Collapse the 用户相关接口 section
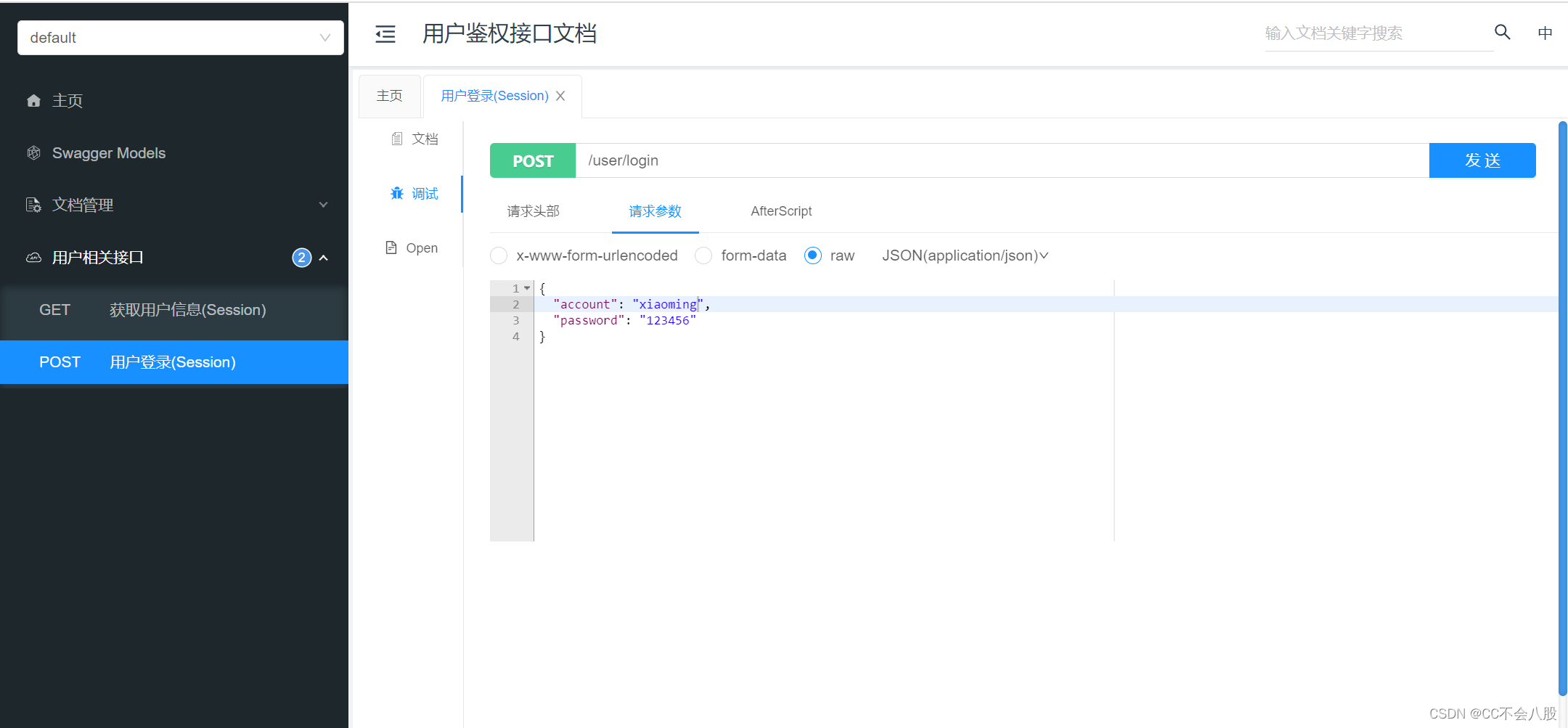Viewport: 1568px width, 728px height. click(324, 258)
